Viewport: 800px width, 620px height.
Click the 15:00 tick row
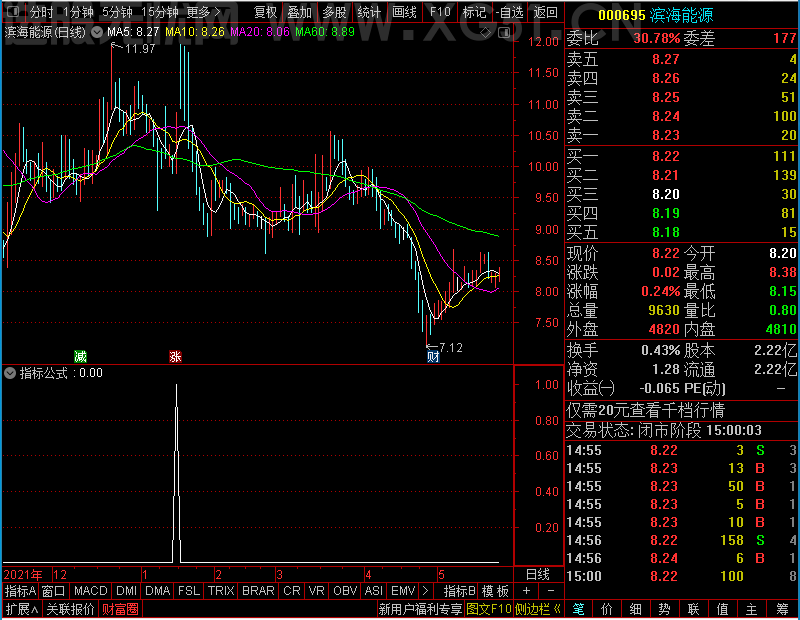point(682,576)
